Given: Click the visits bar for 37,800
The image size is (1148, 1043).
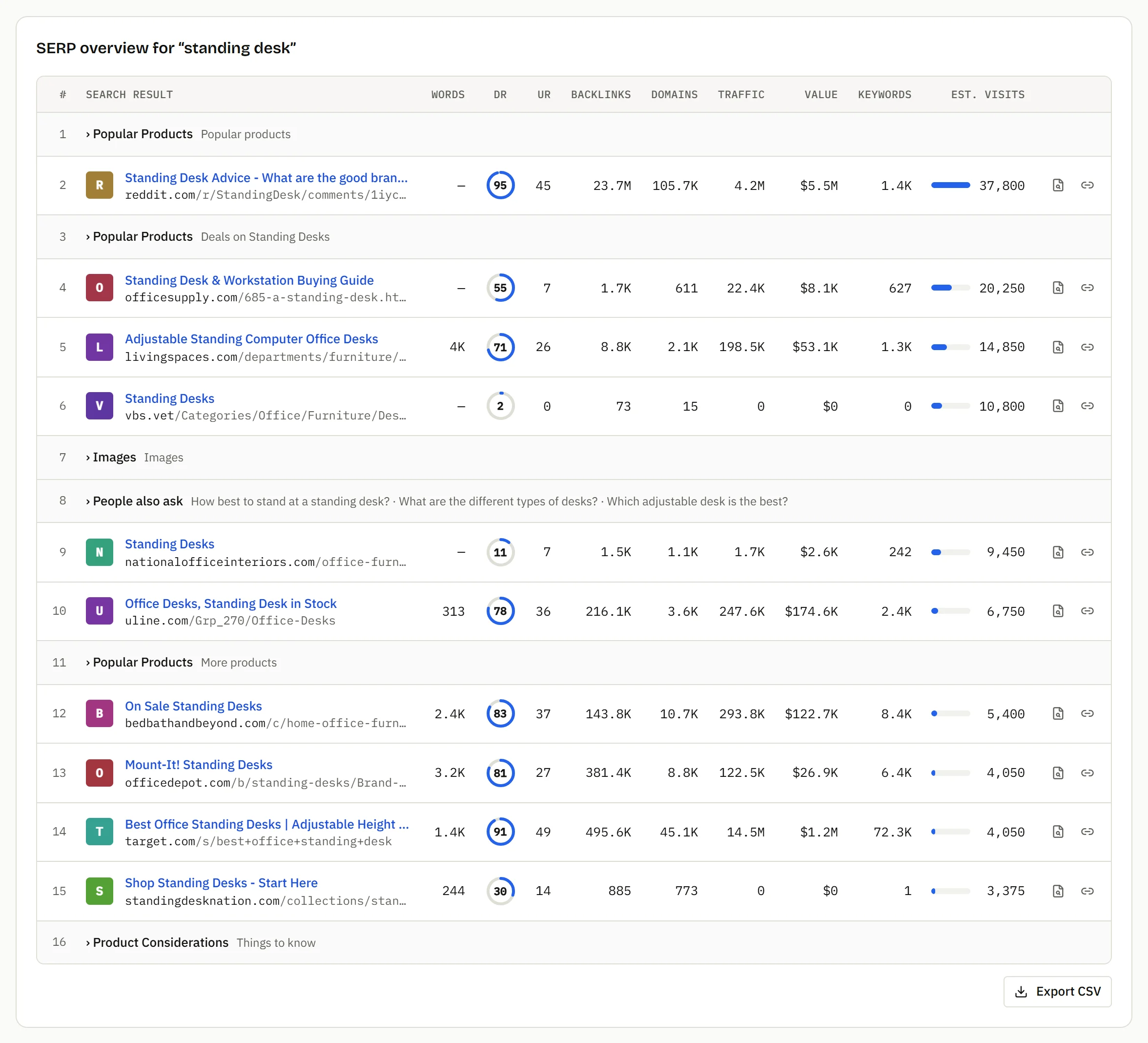Looking at the screenshot, I should (950, 185).
